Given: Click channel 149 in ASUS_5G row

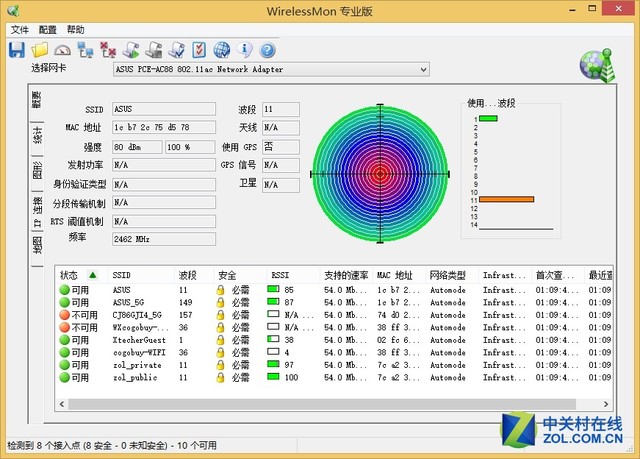Looking at the screenshot, I should click(x=185, y=302).
